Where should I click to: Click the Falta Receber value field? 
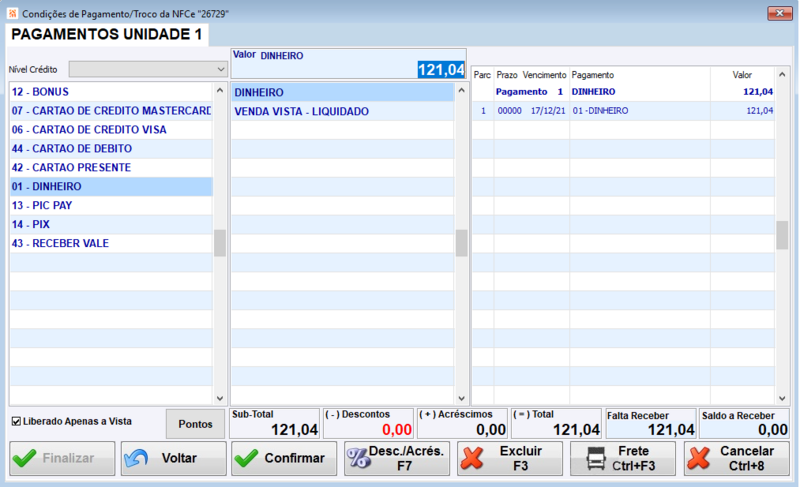(651, 423)
